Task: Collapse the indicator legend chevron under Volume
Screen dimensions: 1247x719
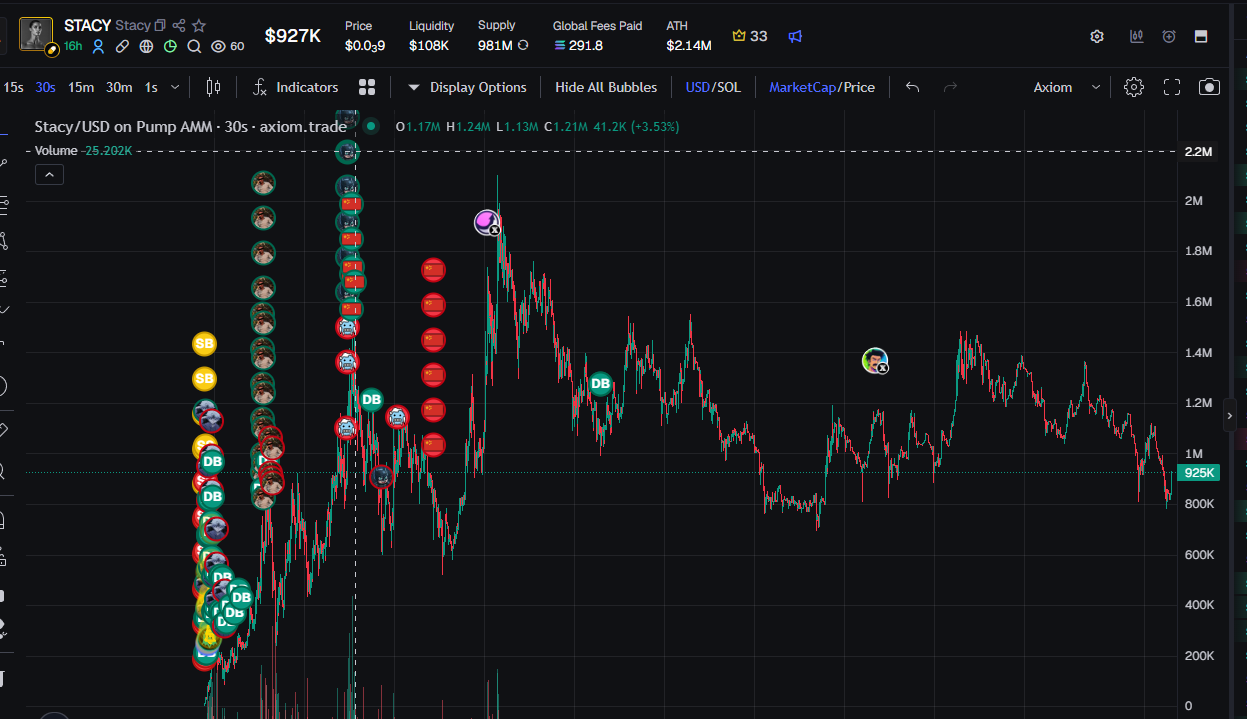Action: [49, 174]
